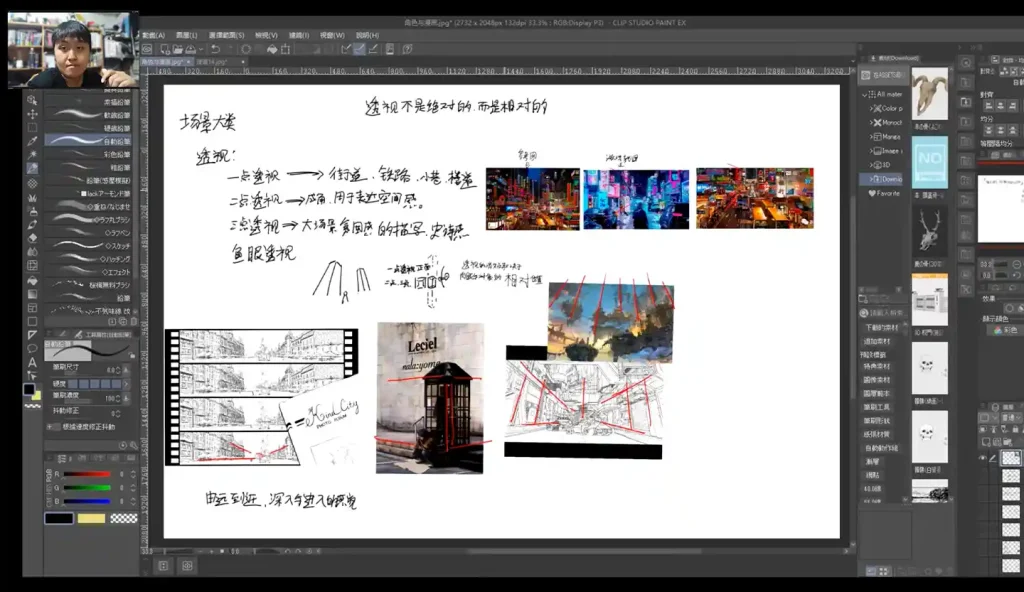Click Favorite in the material tree
The width and height of the screenshot is (1024, 592).
(884, 193)
